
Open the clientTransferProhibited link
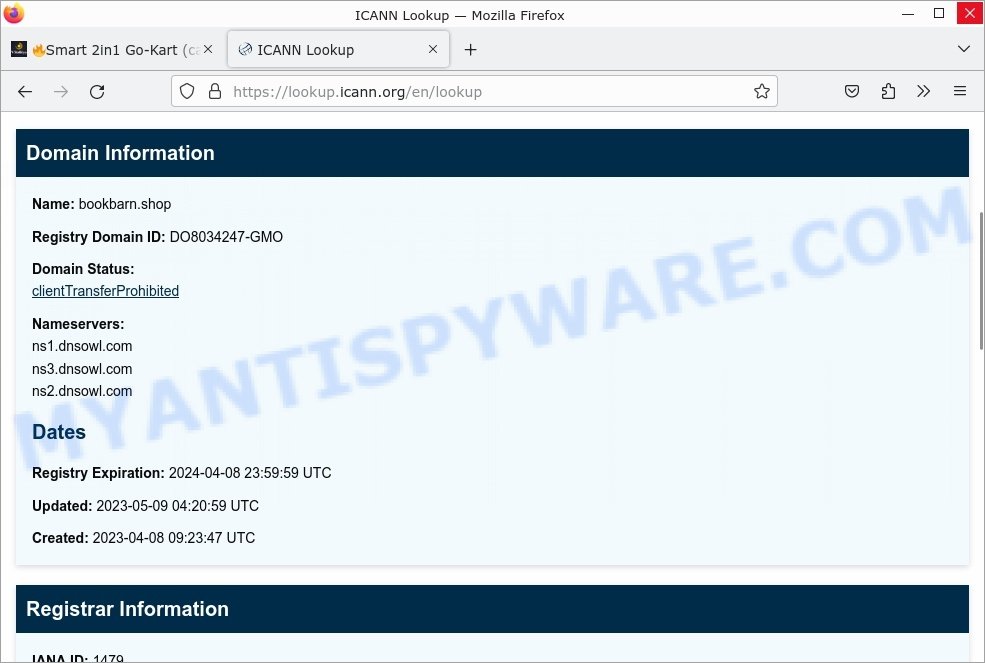coord(106,291)
